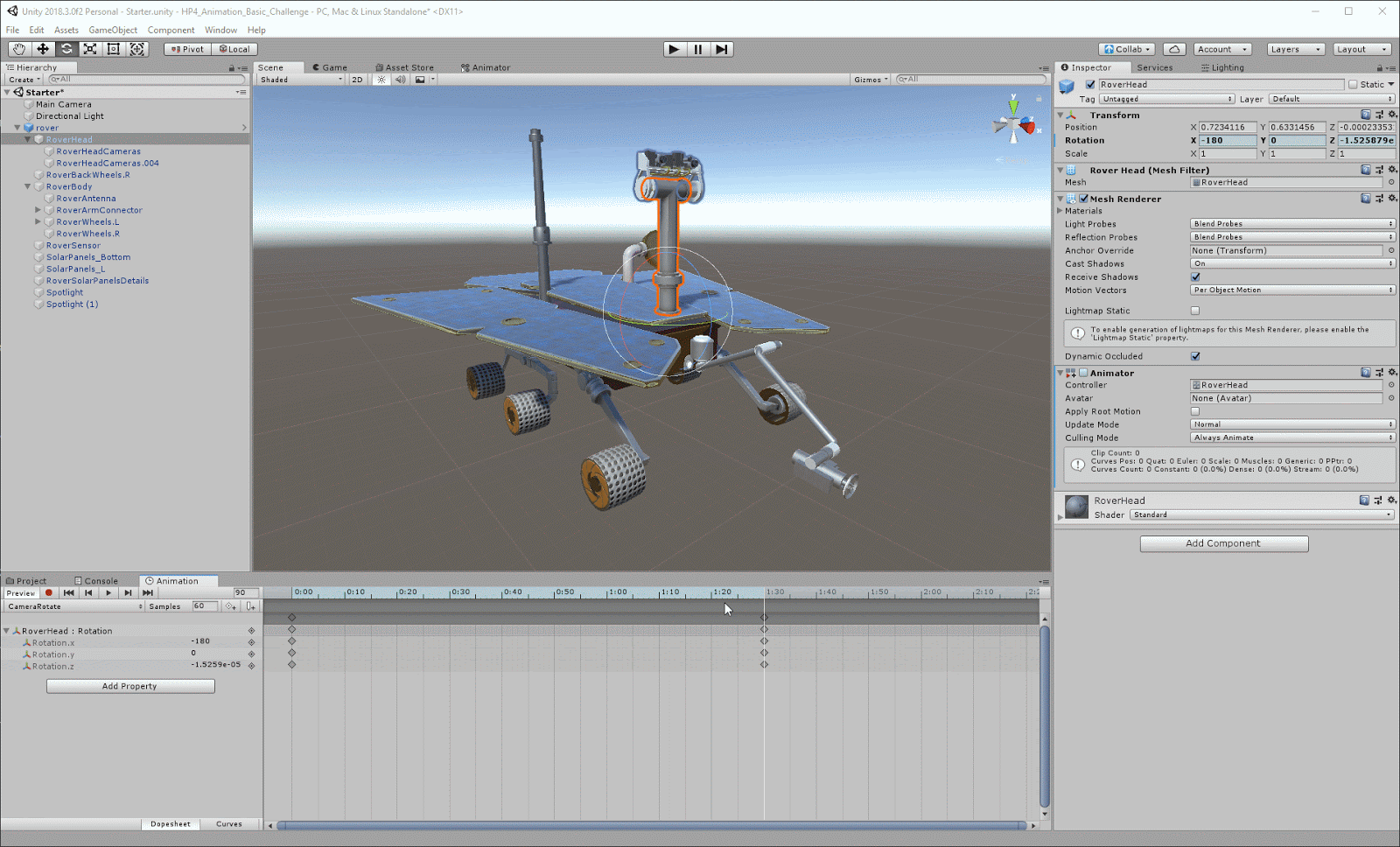
Task: Click the Rotation X value field
Action: click(1227, 140)
